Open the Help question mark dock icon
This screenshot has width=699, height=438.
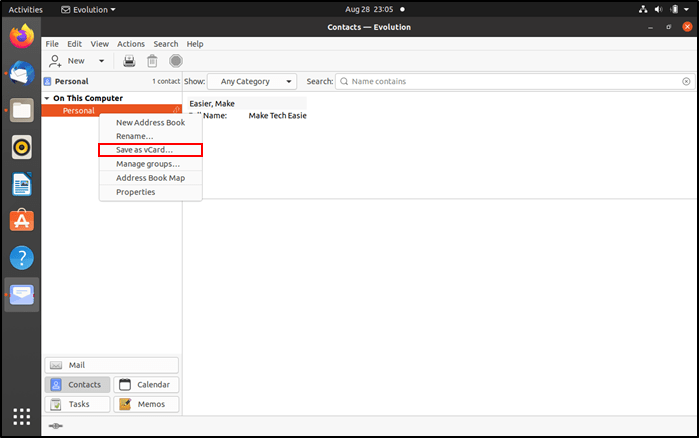click(x=21, y=258)
